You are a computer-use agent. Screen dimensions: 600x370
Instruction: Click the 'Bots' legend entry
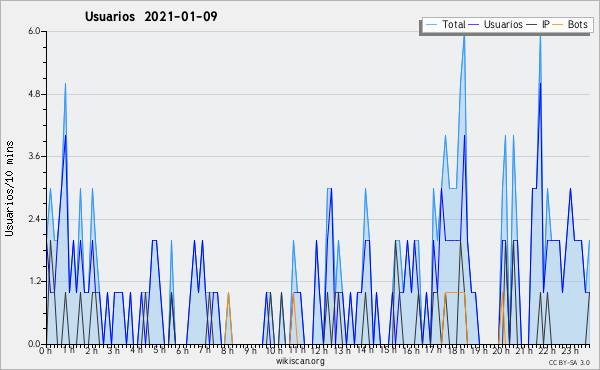[570, 24]
